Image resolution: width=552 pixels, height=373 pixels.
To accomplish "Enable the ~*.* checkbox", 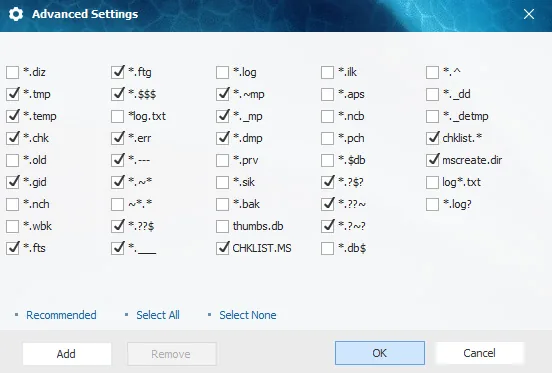I will coord(118,204).
